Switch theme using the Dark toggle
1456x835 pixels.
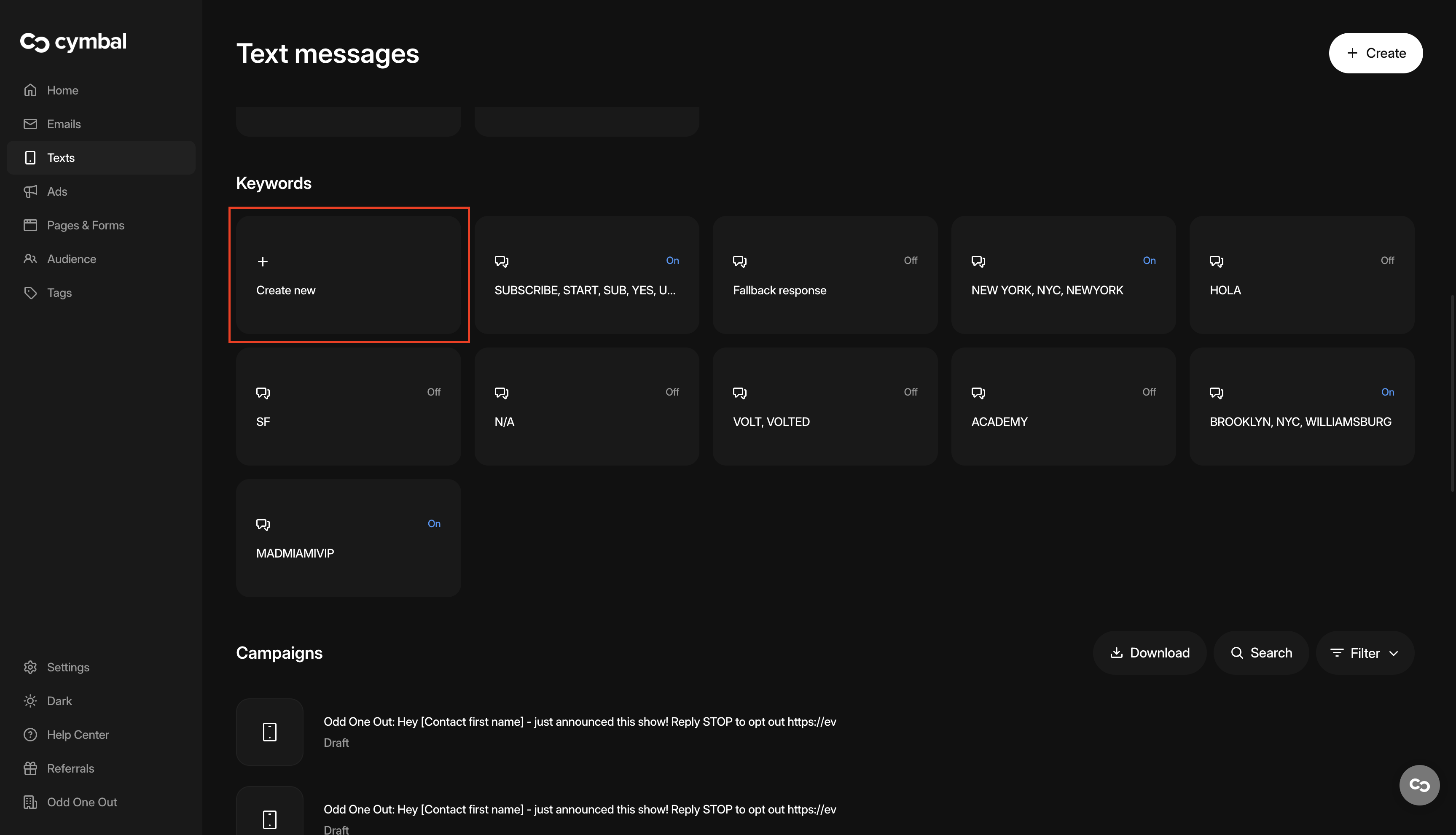(59, 701)
